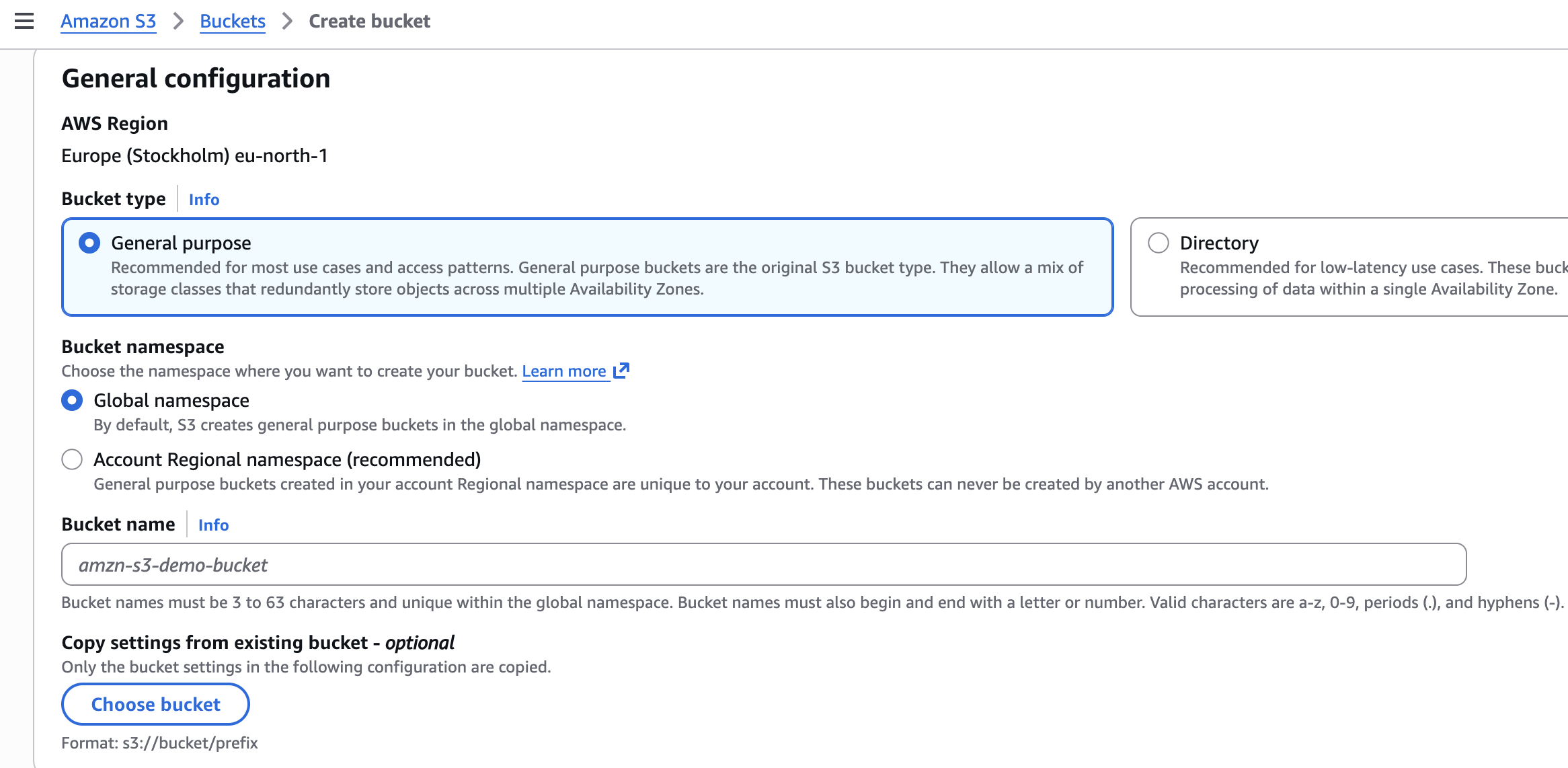This screenshot has width=1568, height=768.
Task: Click the General purpose tile description text
Action: (596, 278)
